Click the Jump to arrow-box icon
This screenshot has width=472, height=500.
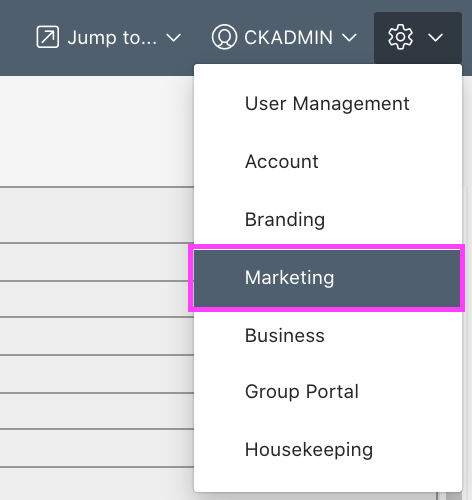pos(48,37)
